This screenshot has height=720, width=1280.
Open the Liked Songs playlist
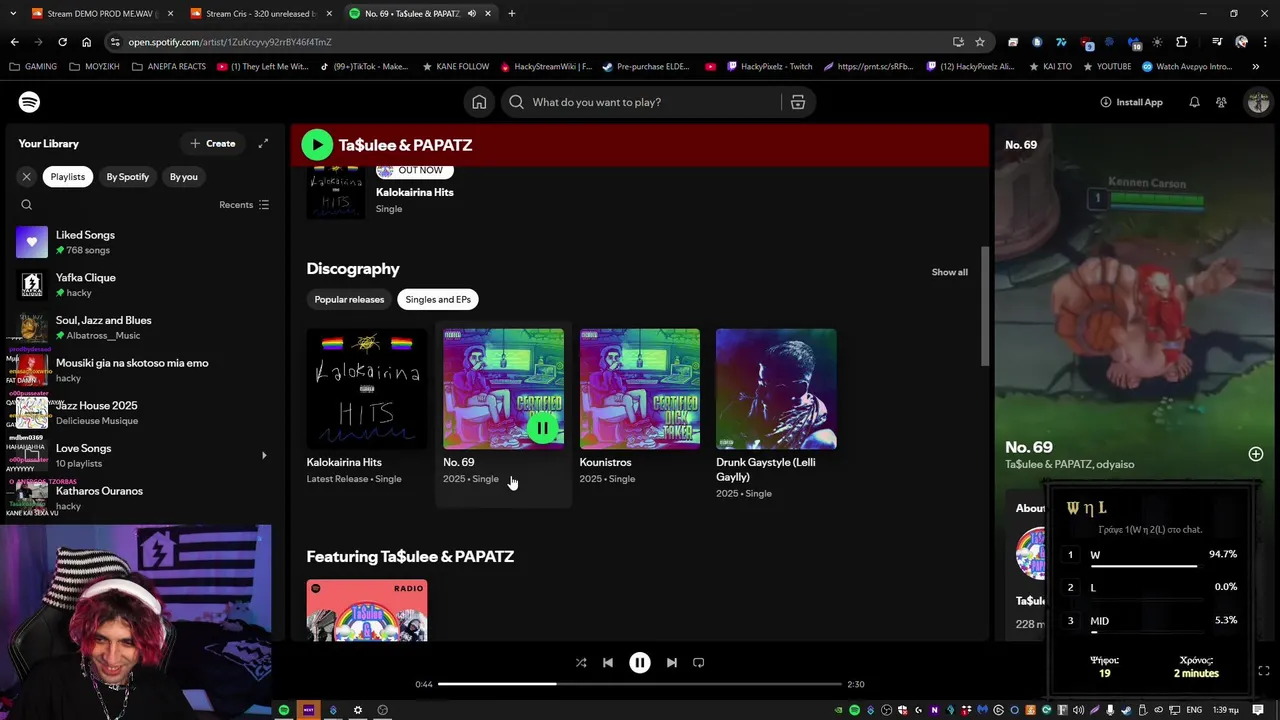tap(140, 242)
